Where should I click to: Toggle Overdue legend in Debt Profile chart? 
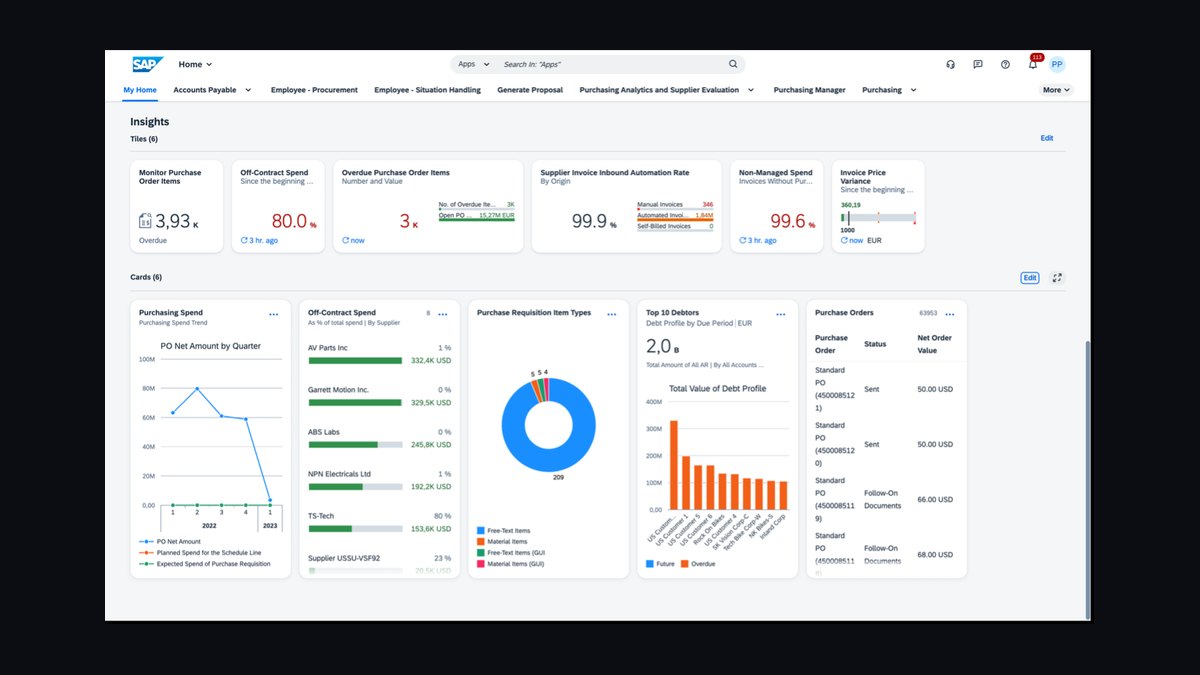[698, 564]
